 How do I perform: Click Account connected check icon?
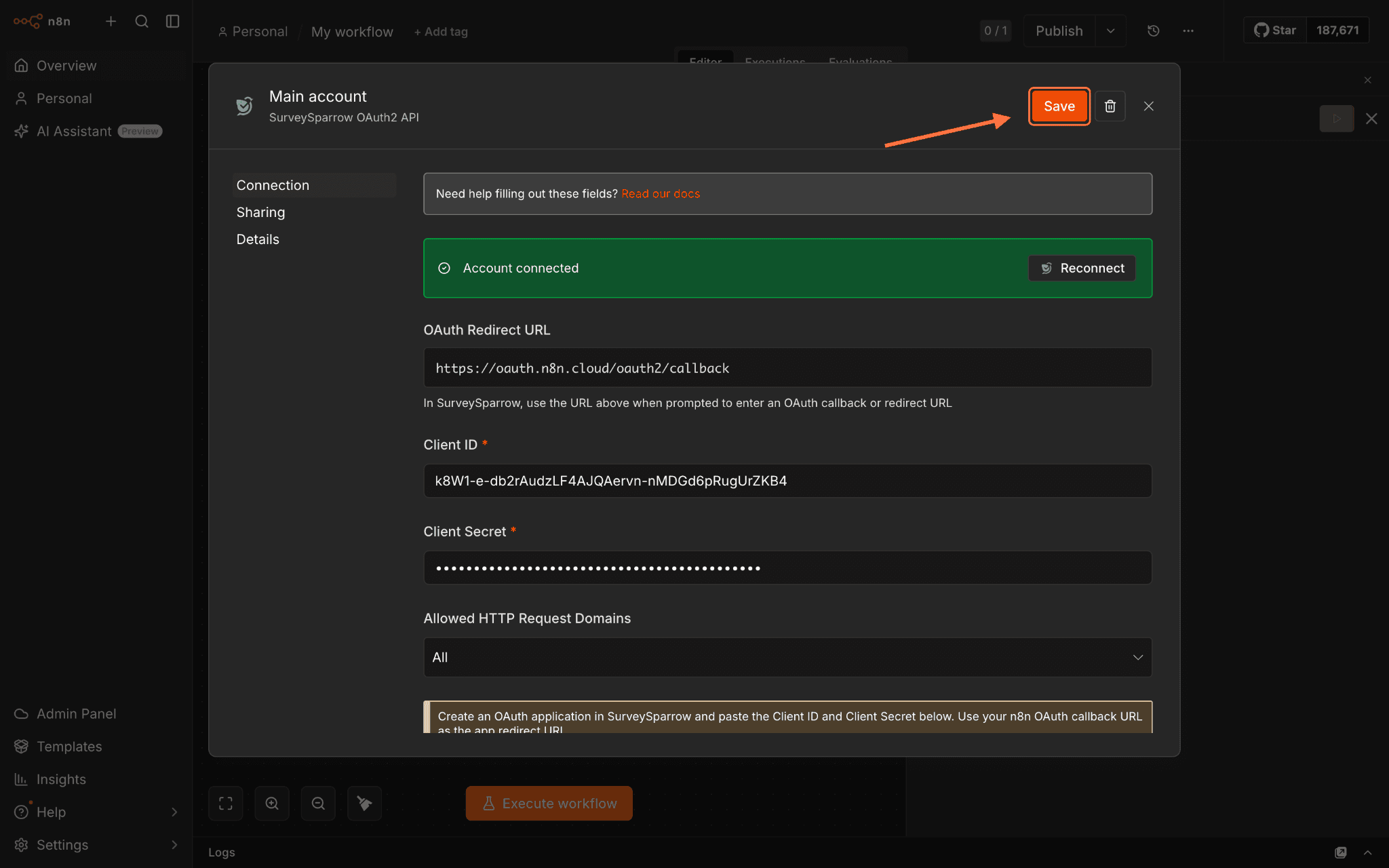pyautogui.click(x=444, y=269)
